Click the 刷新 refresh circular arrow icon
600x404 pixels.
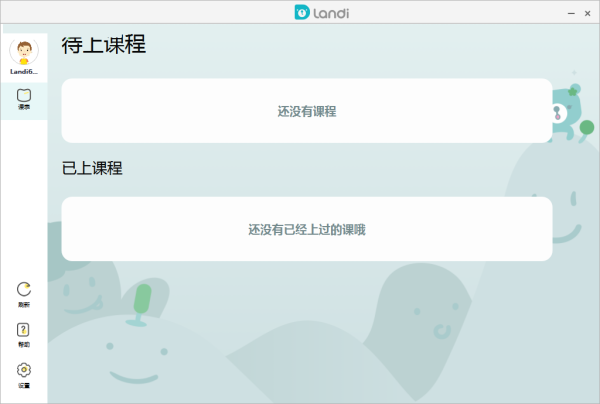pyautogui.click(x=23, y=290)
